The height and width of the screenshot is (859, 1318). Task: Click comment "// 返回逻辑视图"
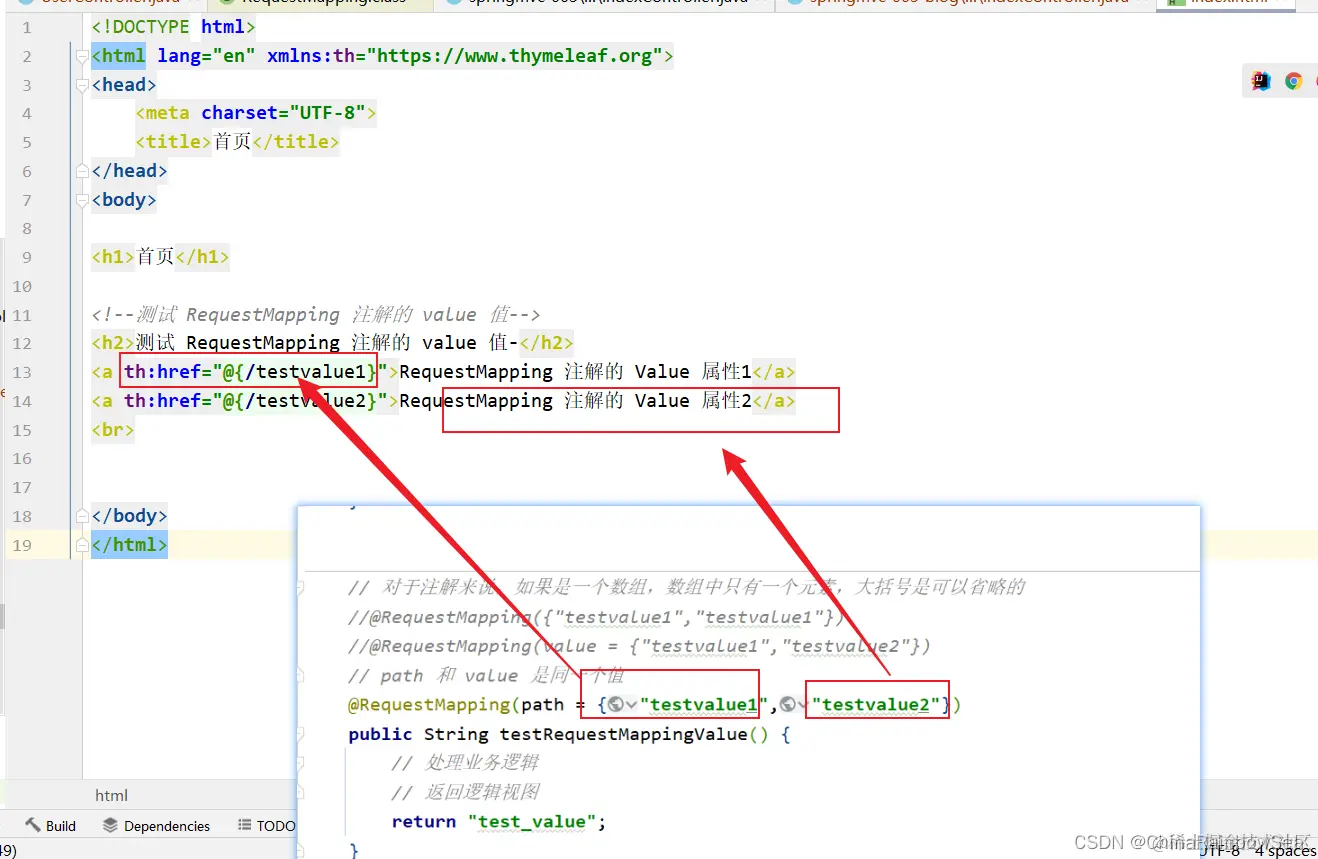[465, 792]
